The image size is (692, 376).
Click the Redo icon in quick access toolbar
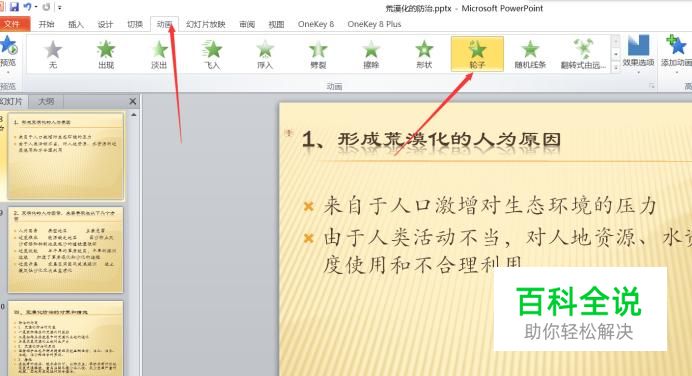(46, 7)
